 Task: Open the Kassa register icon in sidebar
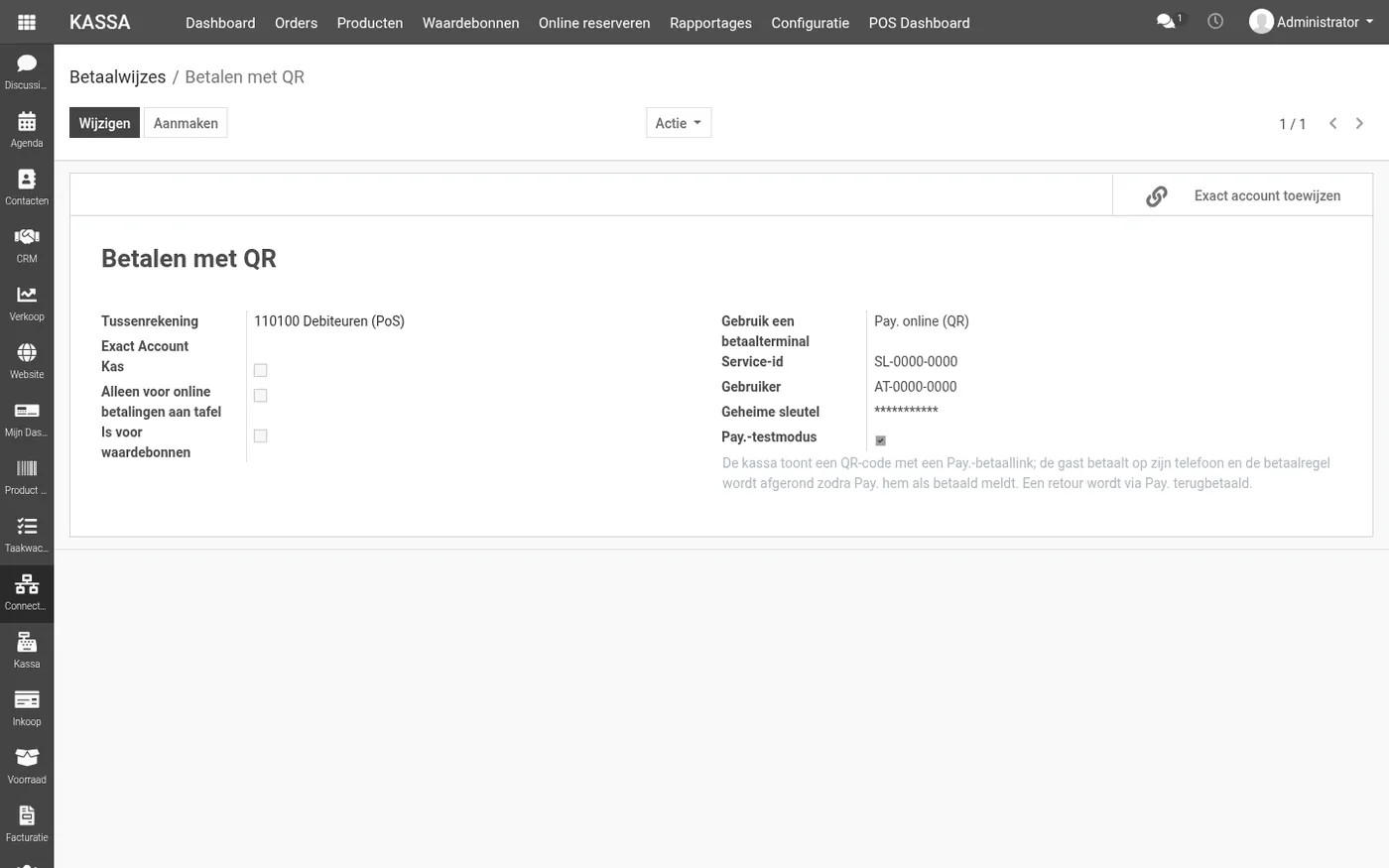(27, 643)
